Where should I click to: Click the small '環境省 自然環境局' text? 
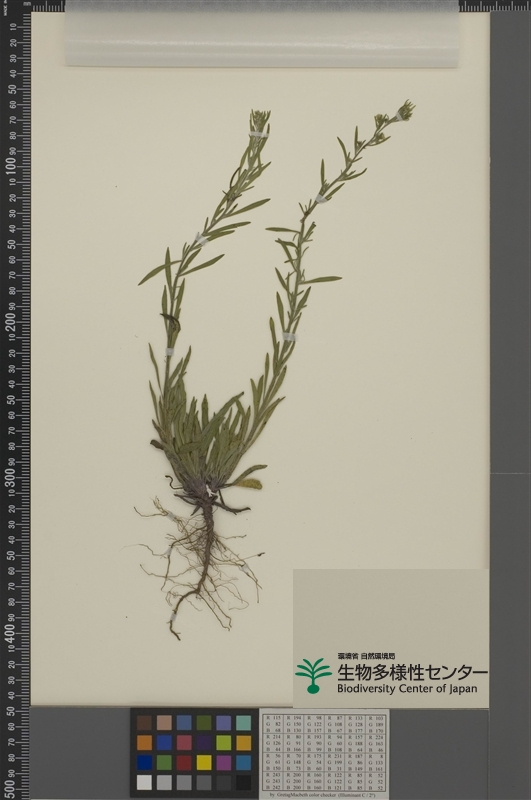[366, 656]
